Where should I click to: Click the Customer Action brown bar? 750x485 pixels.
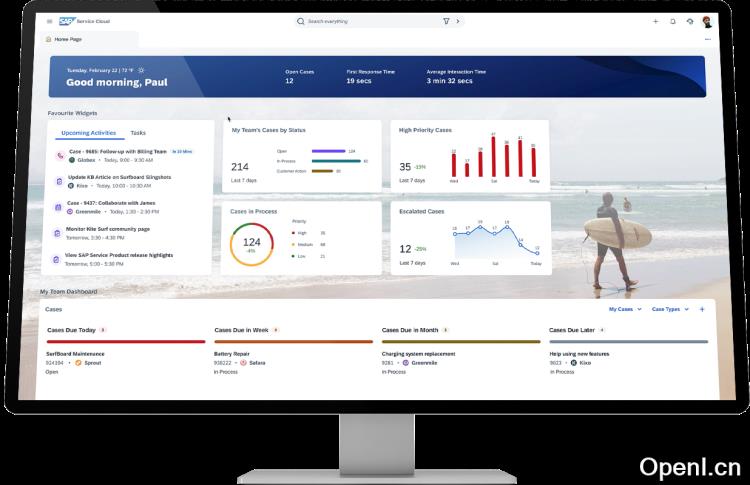point(322,171)
